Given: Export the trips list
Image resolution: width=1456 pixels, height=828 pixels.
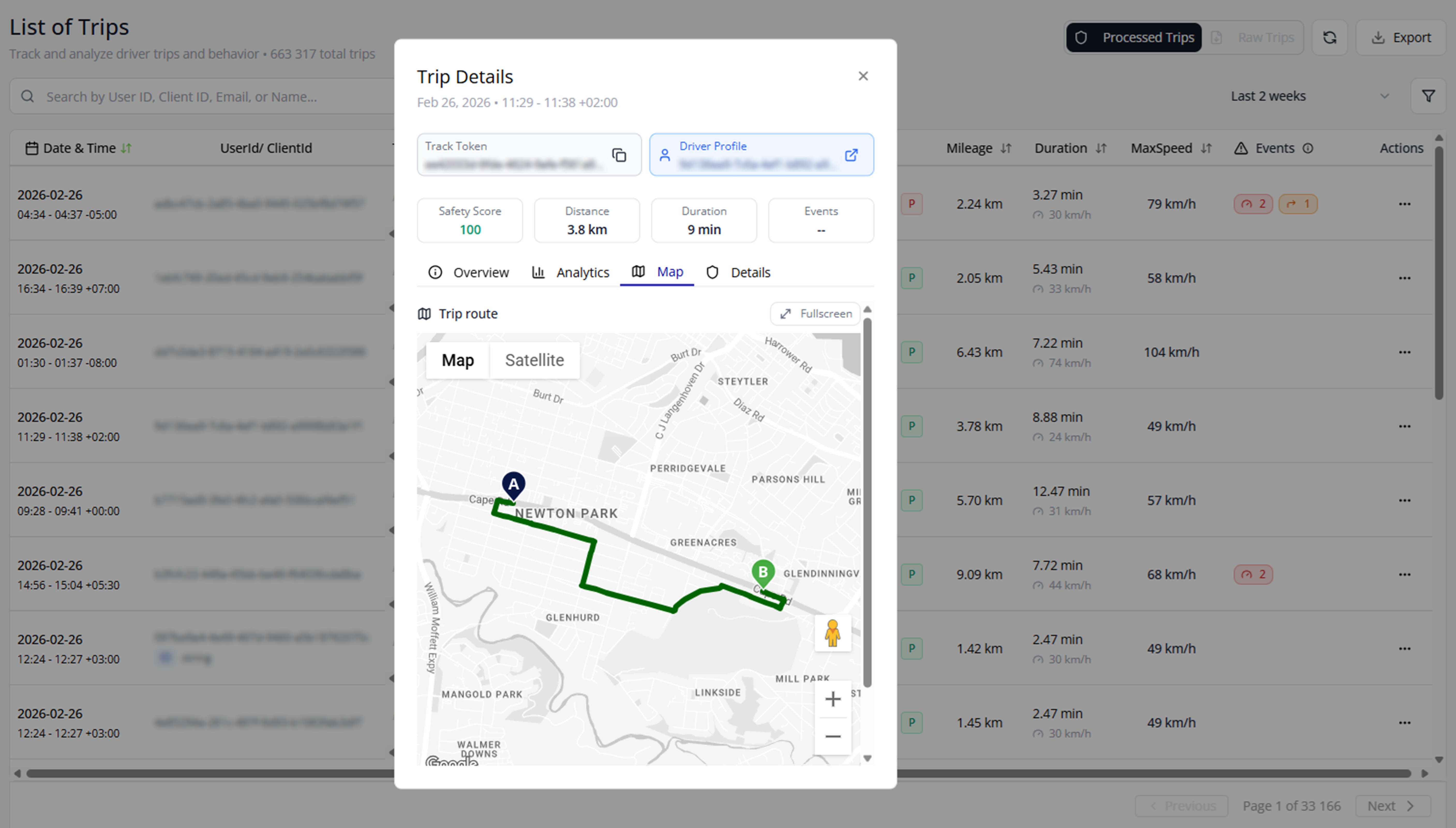Looking at the screenshot, I should (1401, 38).
